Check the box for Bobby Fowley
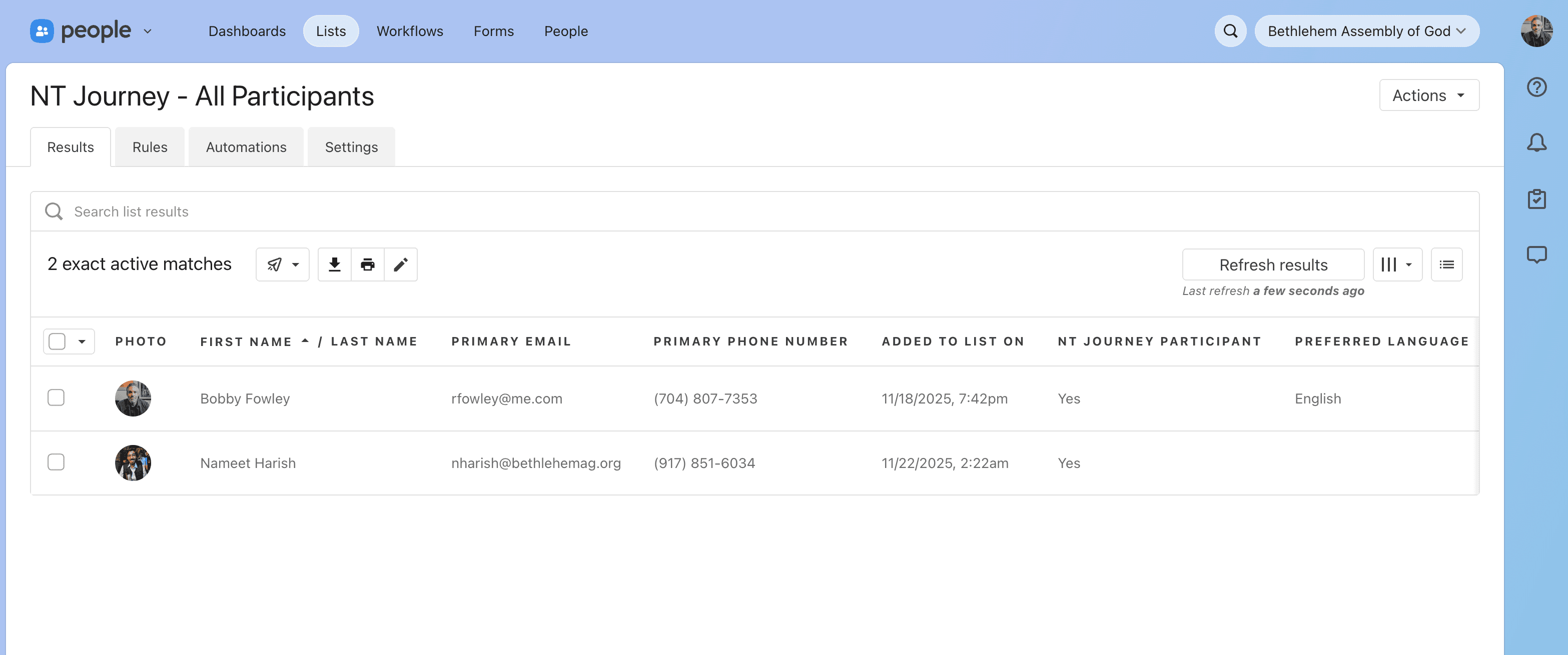Screen dimensions: 1568x655 (56, 397)
